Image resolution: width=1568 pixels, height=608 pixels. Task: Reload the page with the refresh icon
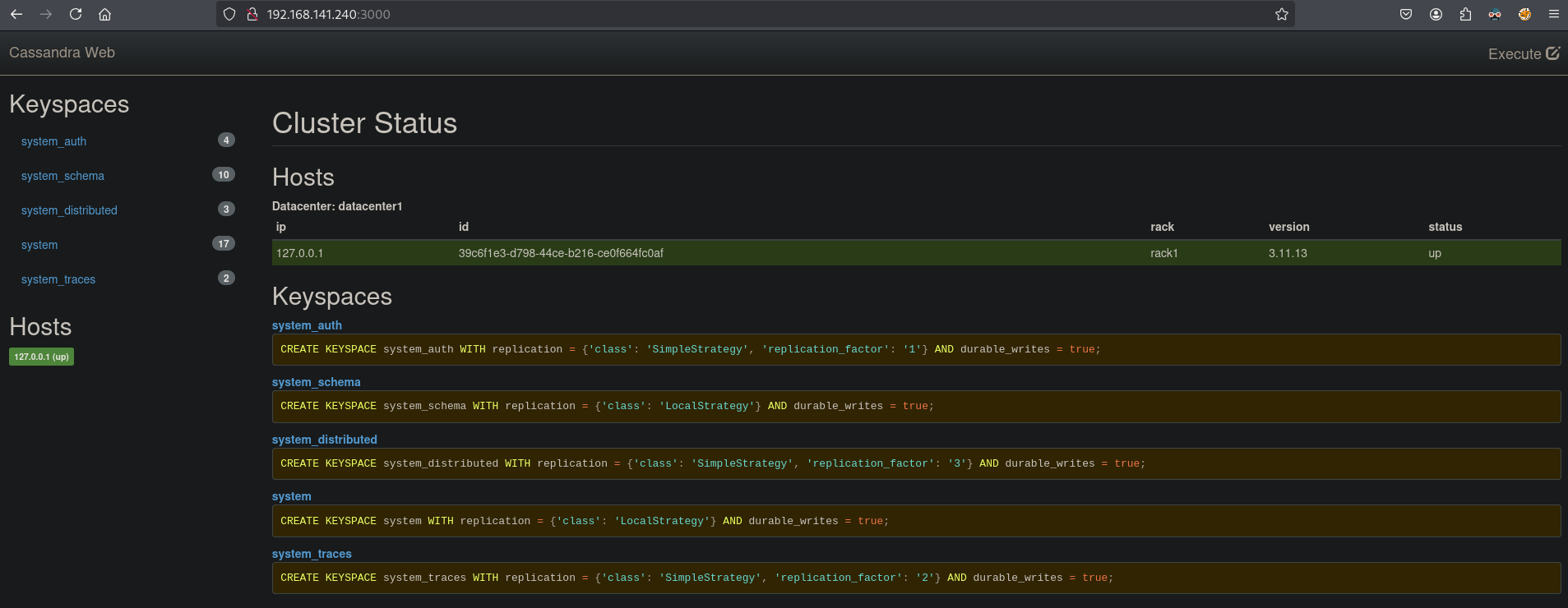76,14
